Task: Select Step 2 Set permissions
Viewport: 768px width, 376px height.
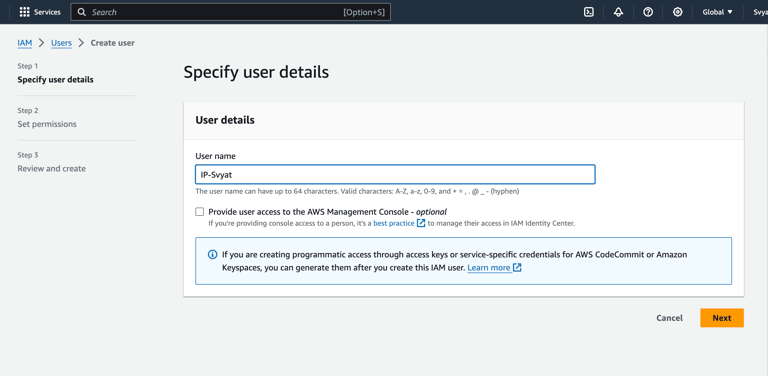Action: 47,124
